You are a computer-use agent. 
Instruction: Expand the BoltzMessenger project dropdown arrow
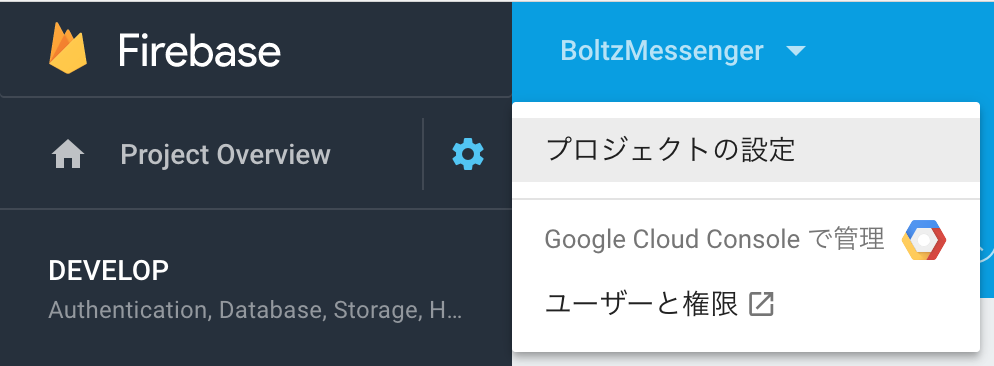pyautogui.click(x=796, y=50)
